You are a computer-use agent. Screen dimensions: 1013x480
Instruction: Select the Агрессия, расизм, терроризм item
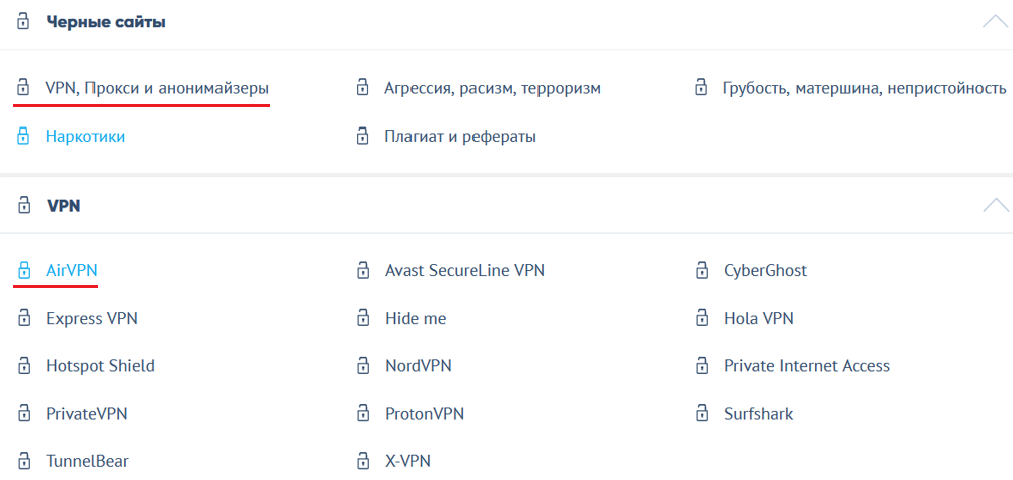pyautogui.click(x=492, y=88)
